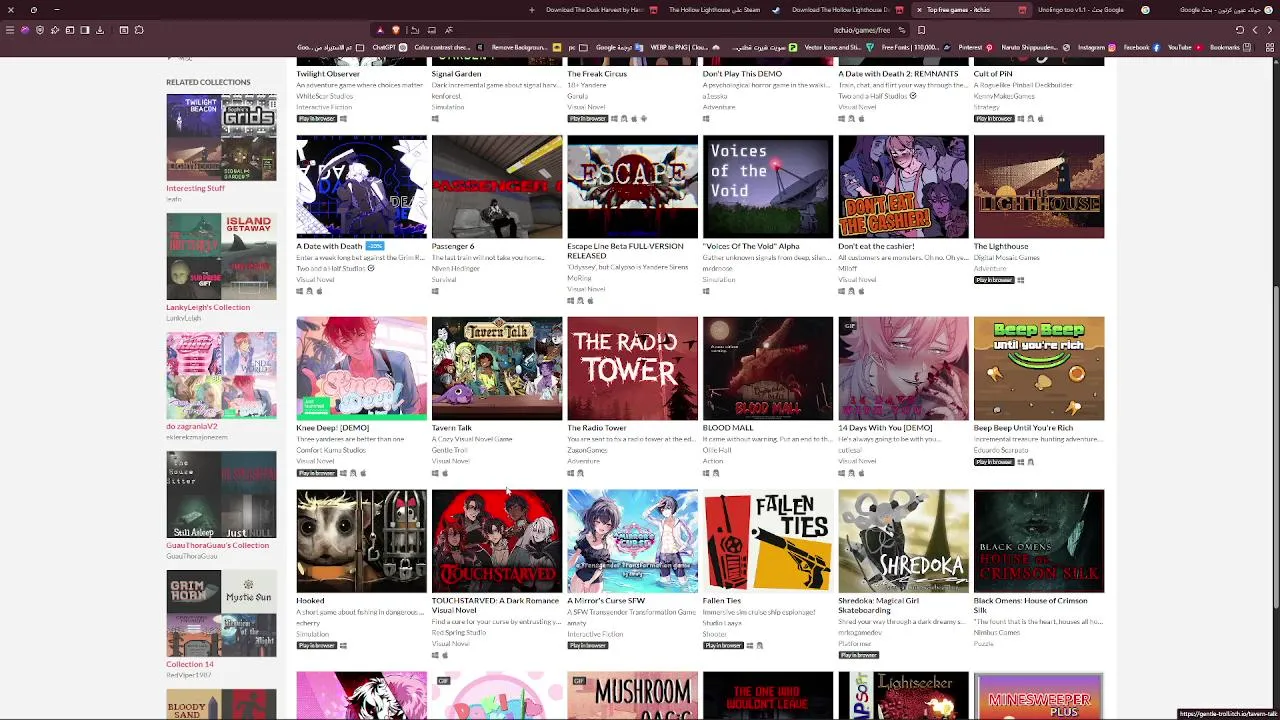1280x720 pixels.
Task: Click Play in browser under Beep Beep Until You're Rich
Action: 993,462
